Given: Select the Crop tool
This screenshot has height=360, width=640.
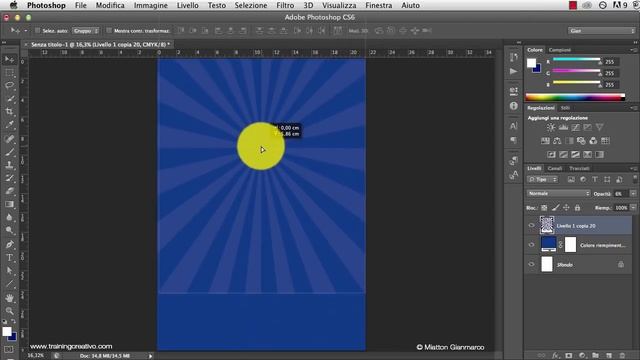Looking at the screenshot, I should click(9, 112).
